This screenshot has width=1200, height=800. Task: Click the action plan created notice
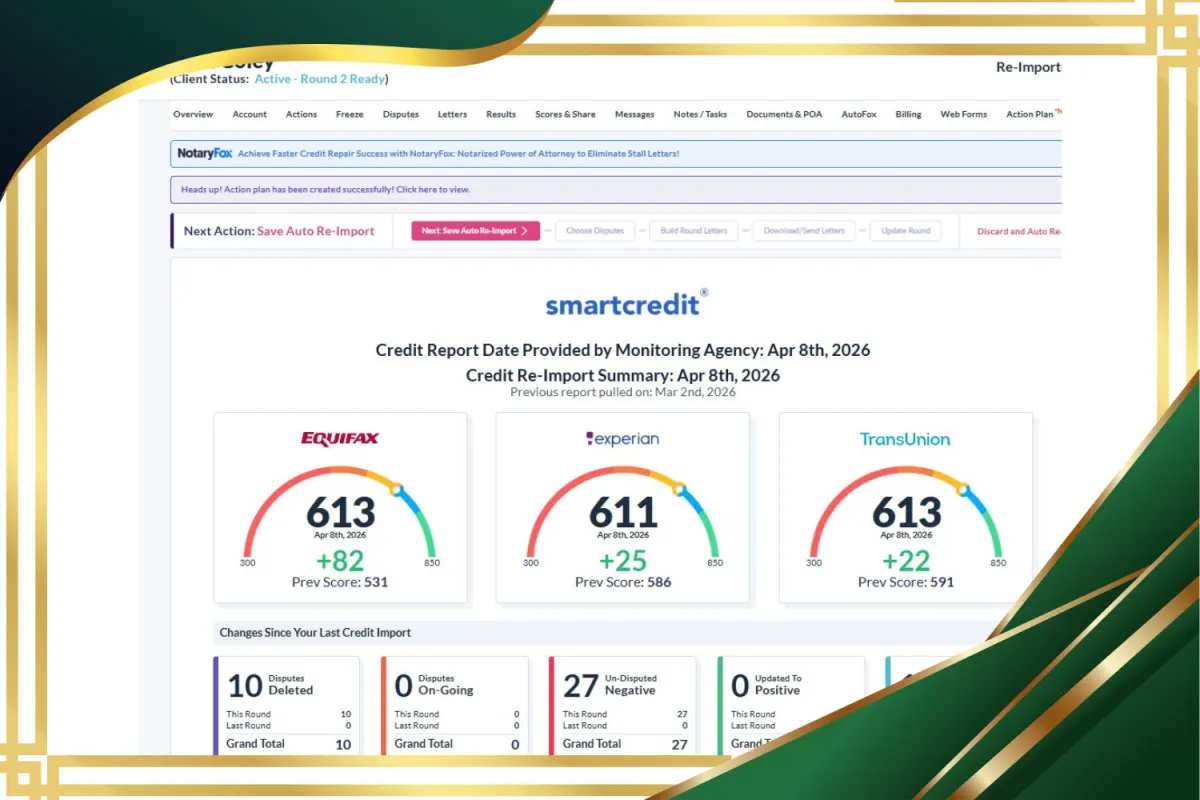coord(616,190)
